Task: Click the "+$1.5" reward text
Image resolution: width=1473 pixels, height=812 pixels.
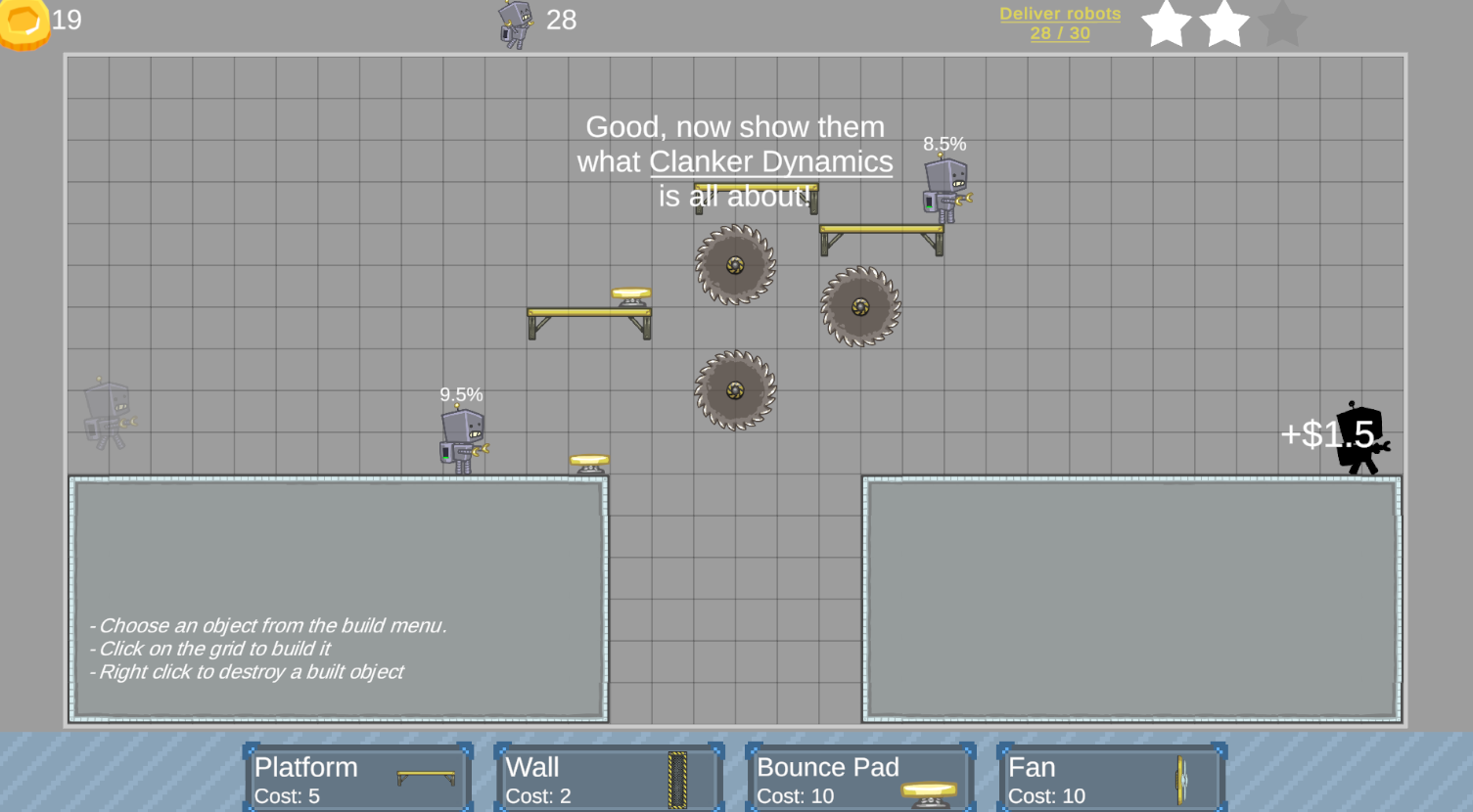Action: point(1327,433)
